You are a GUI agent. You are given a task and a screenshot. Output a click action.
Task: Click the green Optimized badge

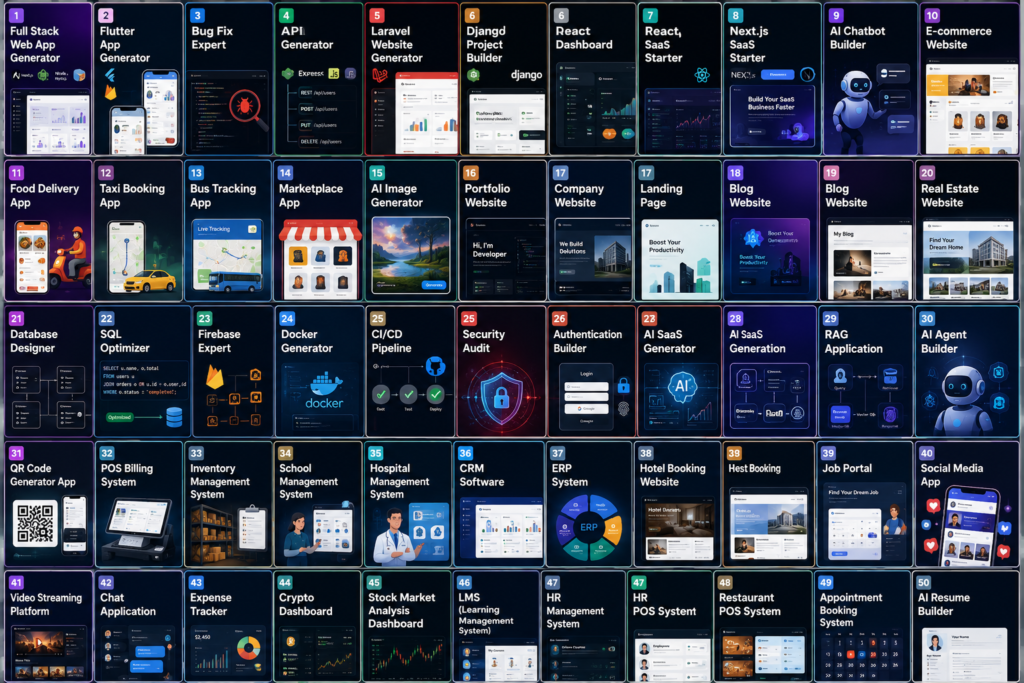coord(120,417)
